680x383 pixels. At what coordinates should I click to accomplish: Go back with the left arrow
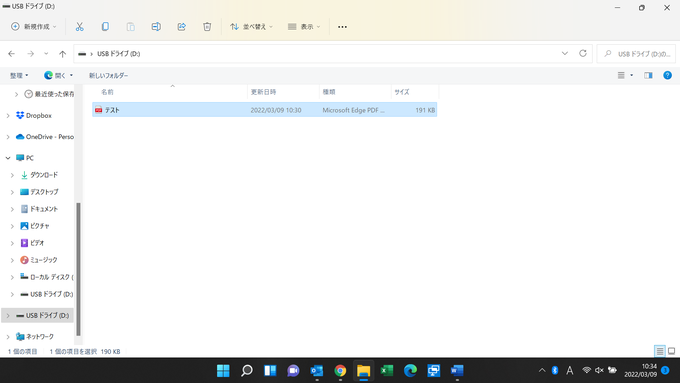point(12,54)
